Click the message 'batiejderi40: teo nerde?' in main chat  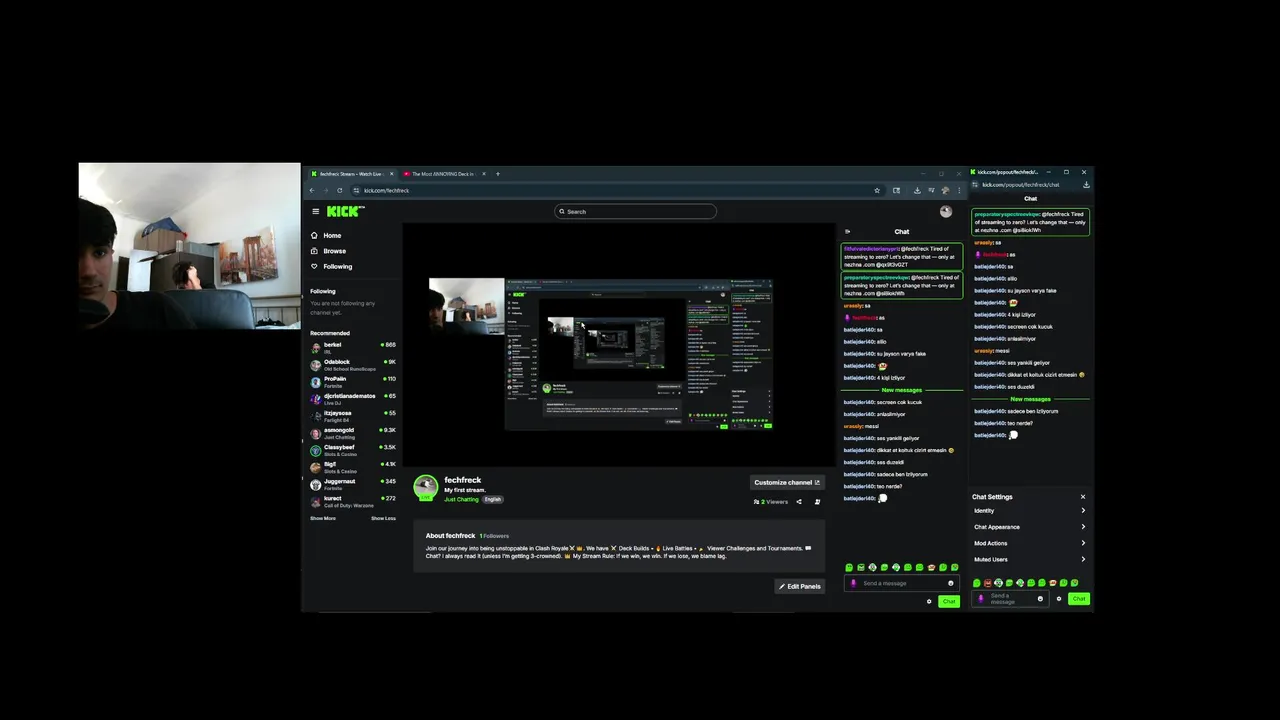[x=873, y=486]
